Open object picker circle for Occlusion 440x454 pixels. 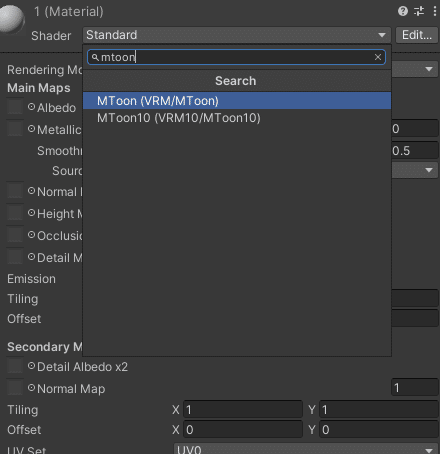31,235
